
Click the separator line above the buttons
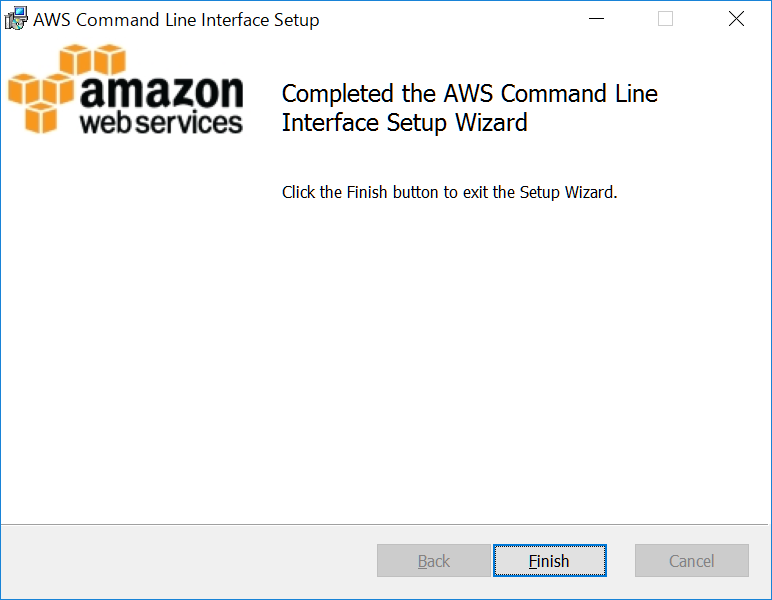click(x=386, y=524)
